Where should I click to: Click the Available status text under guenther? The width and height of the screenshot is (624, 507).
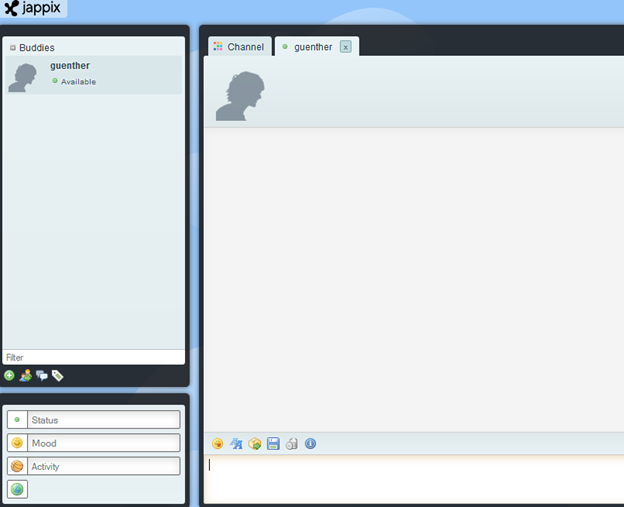coord(78,82)
